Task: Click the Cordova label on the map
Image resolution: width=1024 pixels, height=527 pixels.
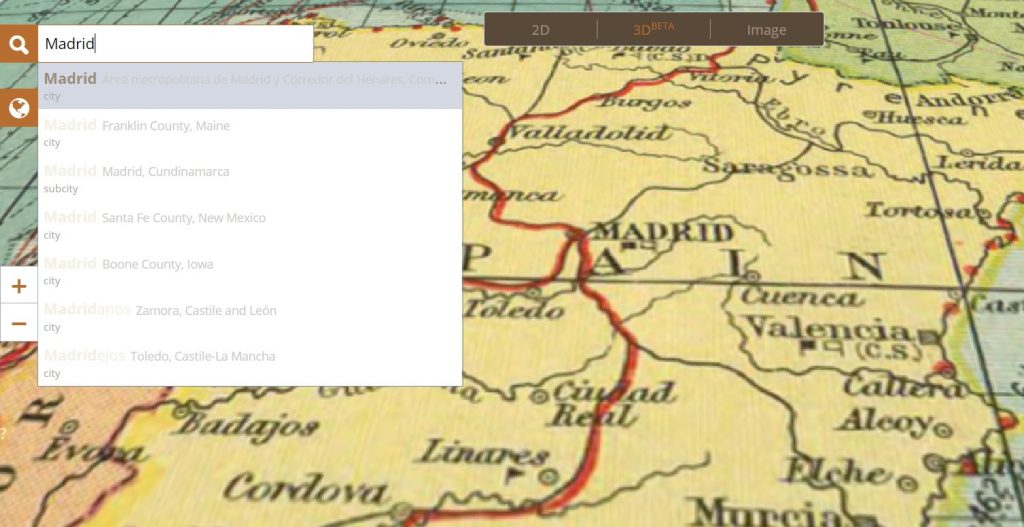Action: tap(306, 488)
